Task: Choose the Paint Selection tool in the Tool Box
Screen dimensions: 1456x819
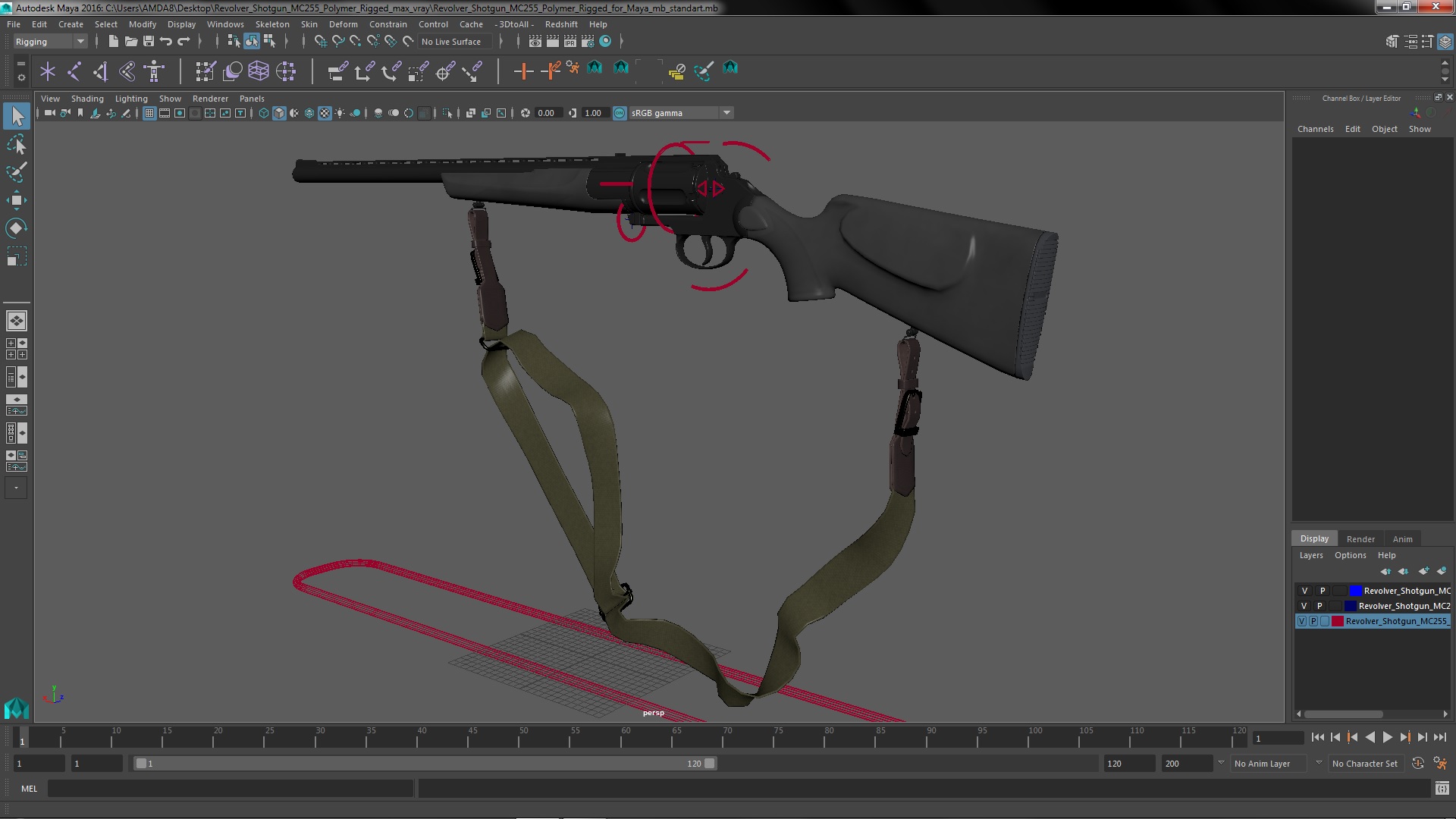Action: (17, 172)
